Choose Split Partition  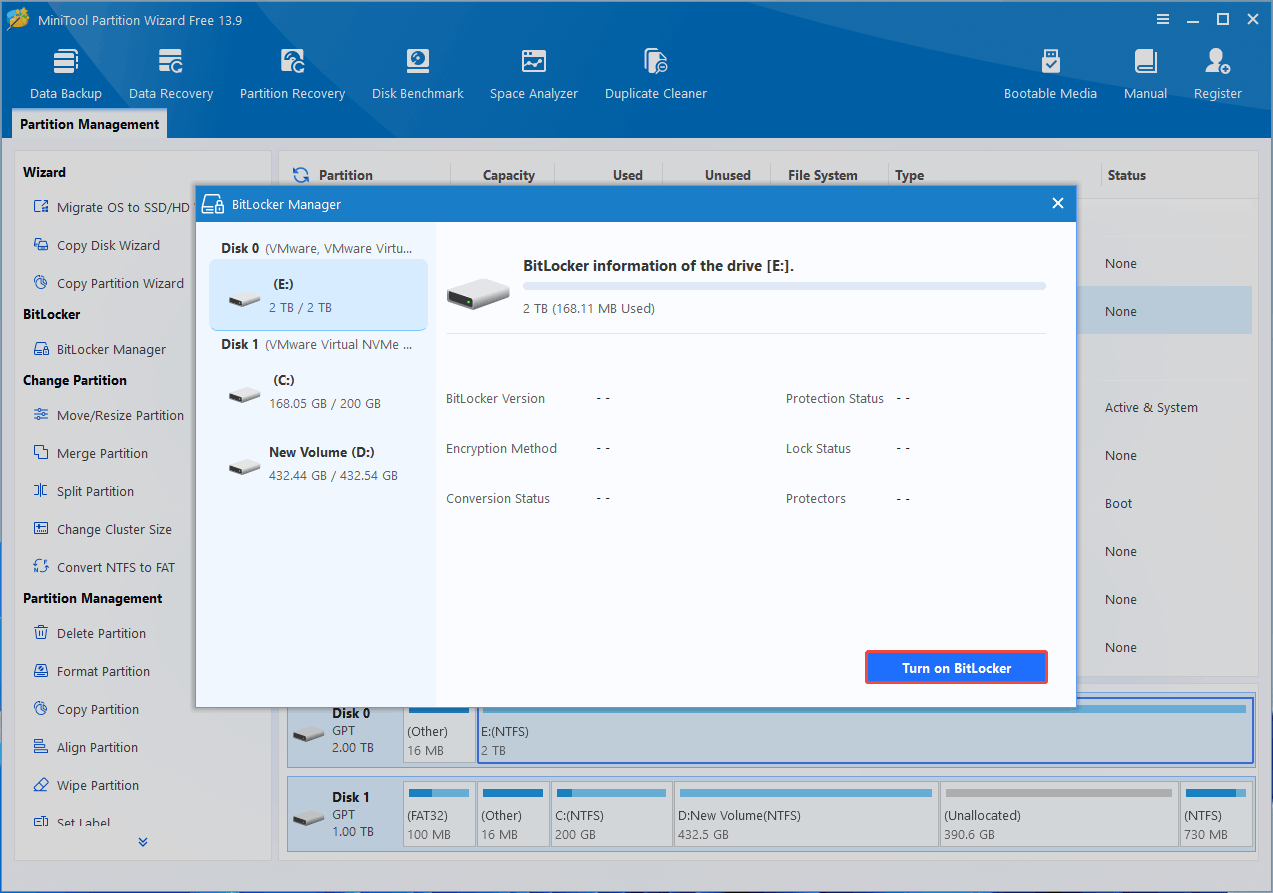pos(84,491)
